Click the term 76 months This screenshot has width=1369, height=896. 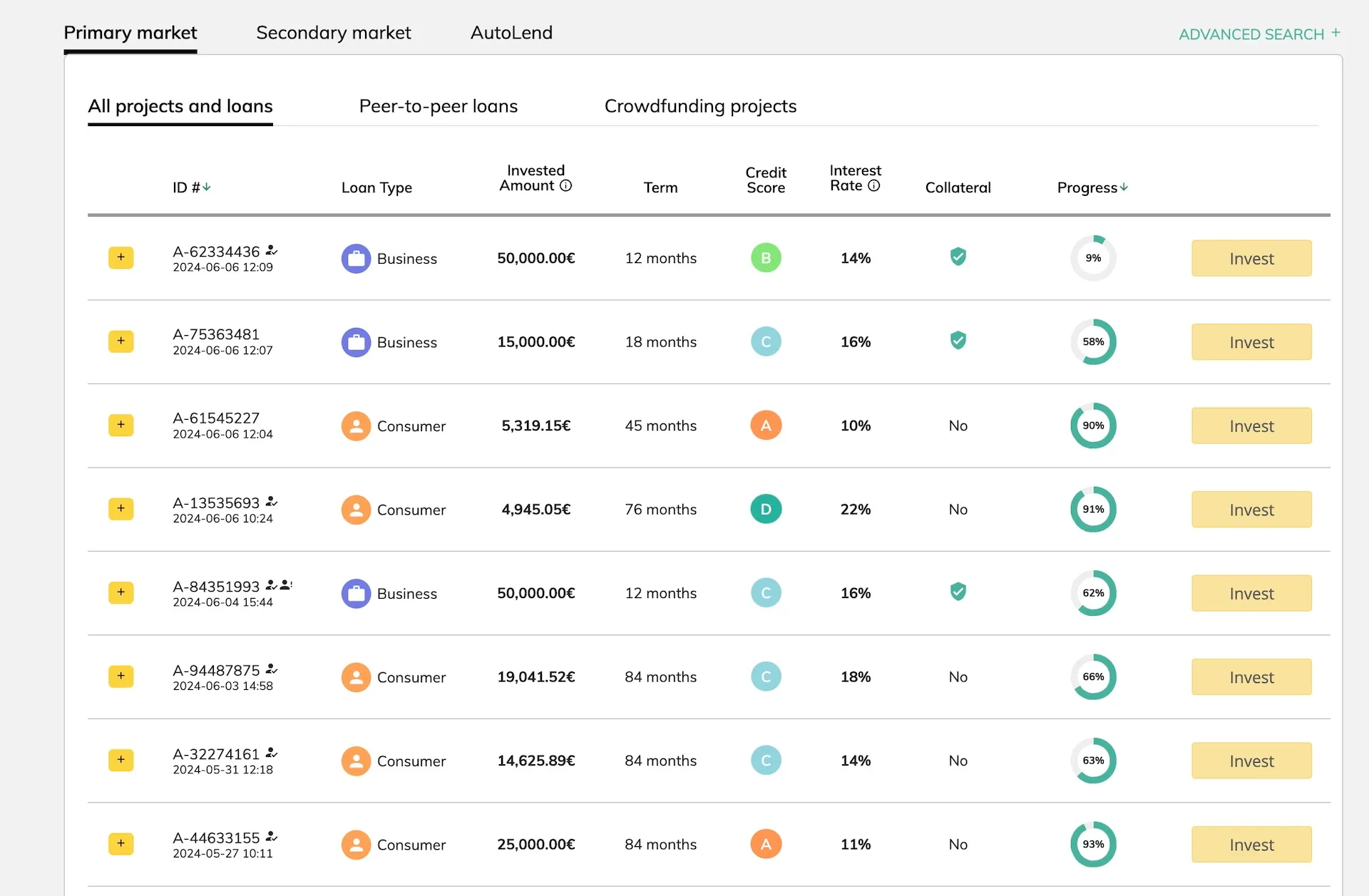pyautogui.click(x=660, y=509)
